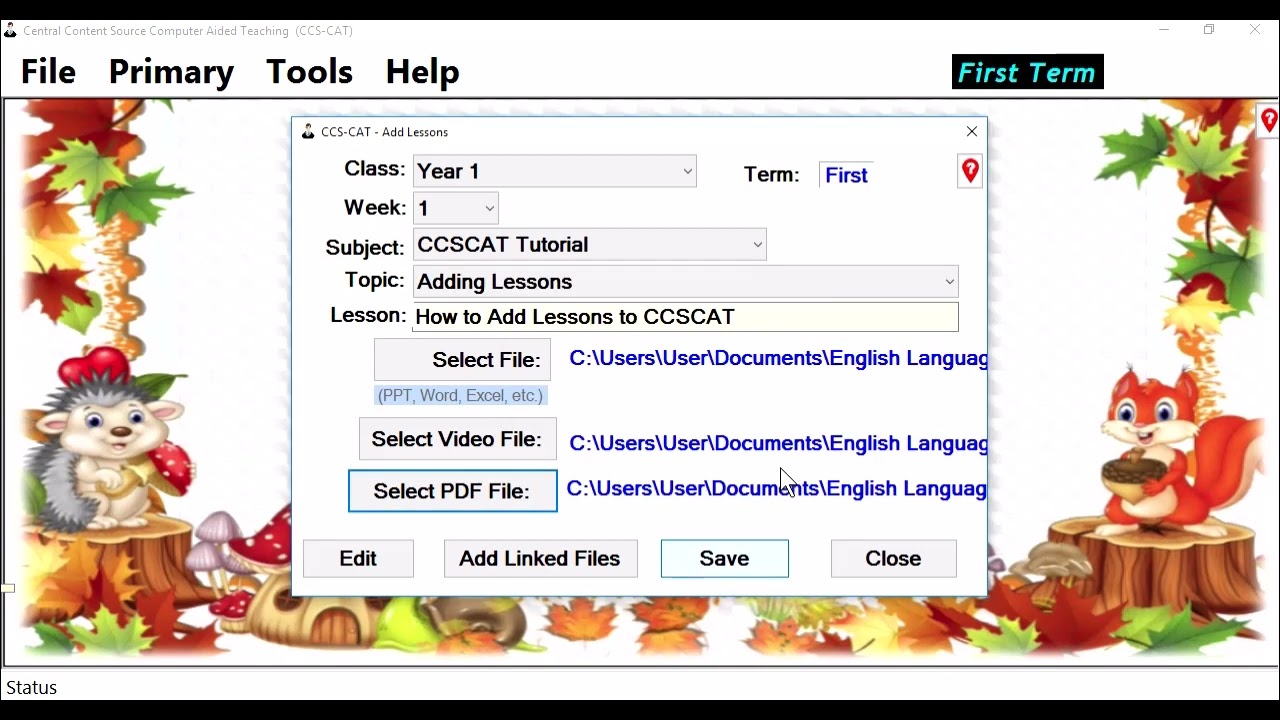Click into the Lesson text field

686,317
